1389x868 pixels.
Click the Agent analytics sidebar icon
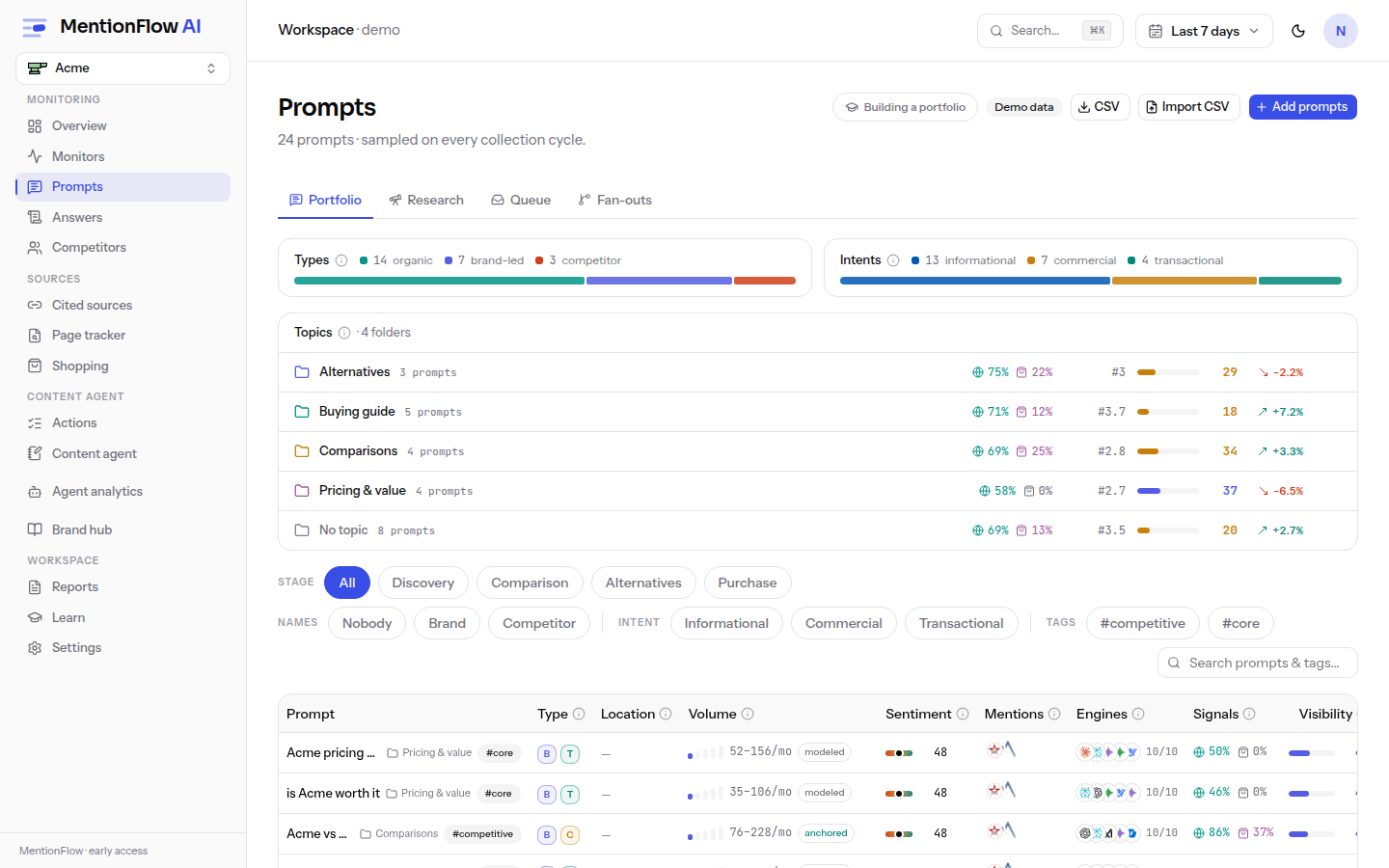point(35,492)
